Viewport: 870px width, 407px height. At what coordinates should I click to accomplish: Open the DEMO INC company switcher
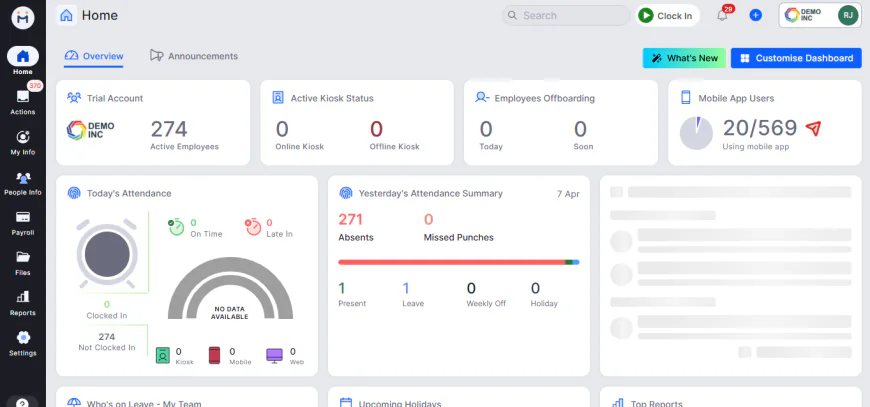click(804, 15)
